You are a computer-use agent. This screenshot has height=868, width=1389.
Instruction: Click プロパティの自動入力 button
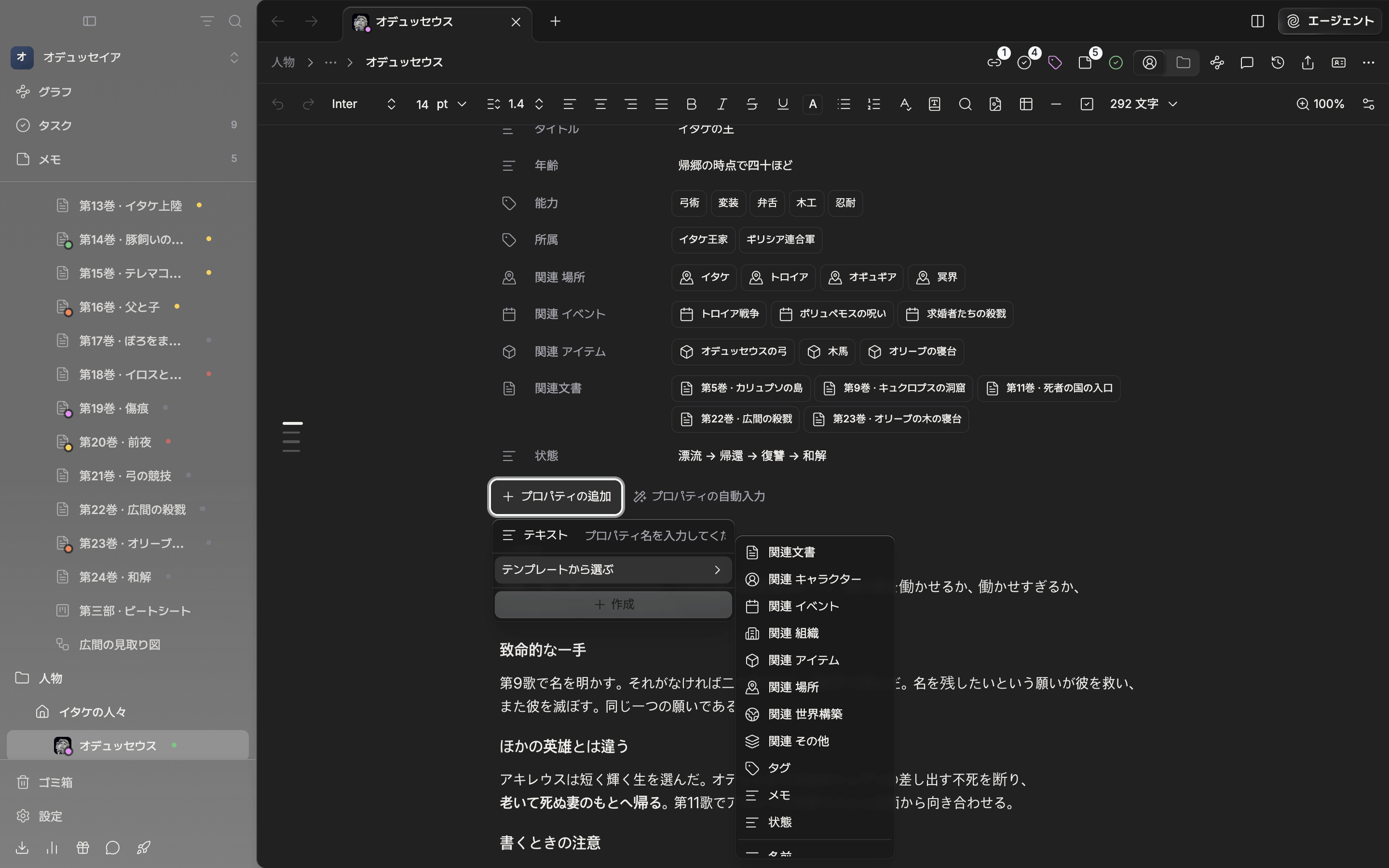(x=700, y=497)
